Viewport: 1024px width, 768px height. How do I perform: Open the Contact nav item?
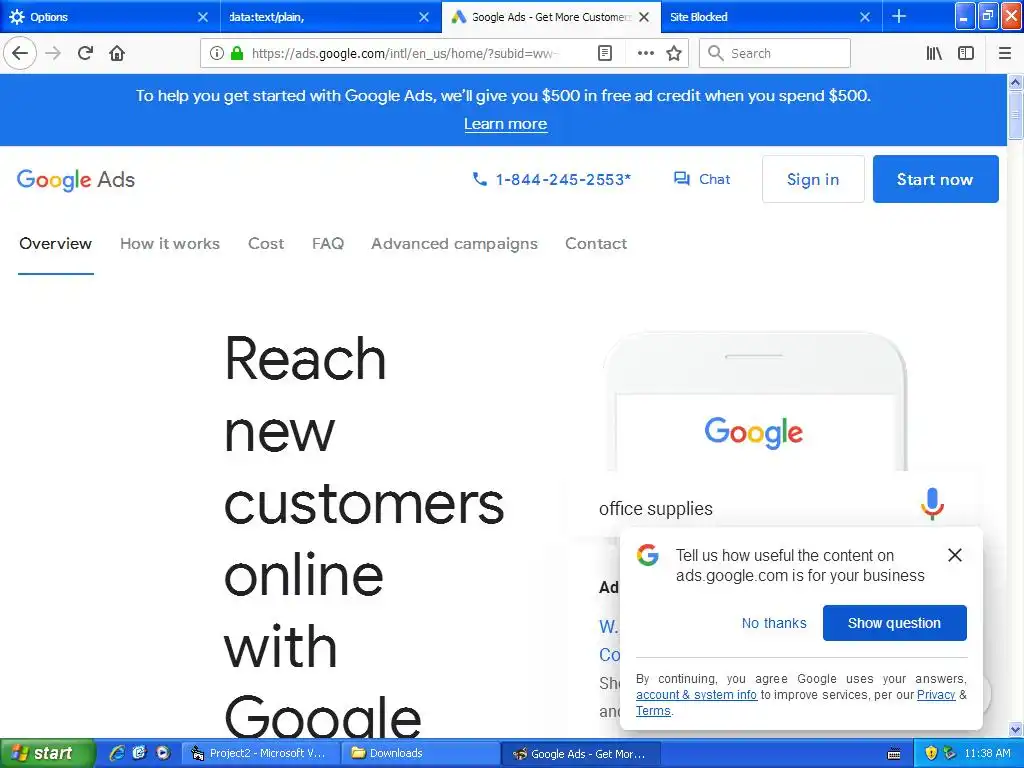(x=596, y=244)
